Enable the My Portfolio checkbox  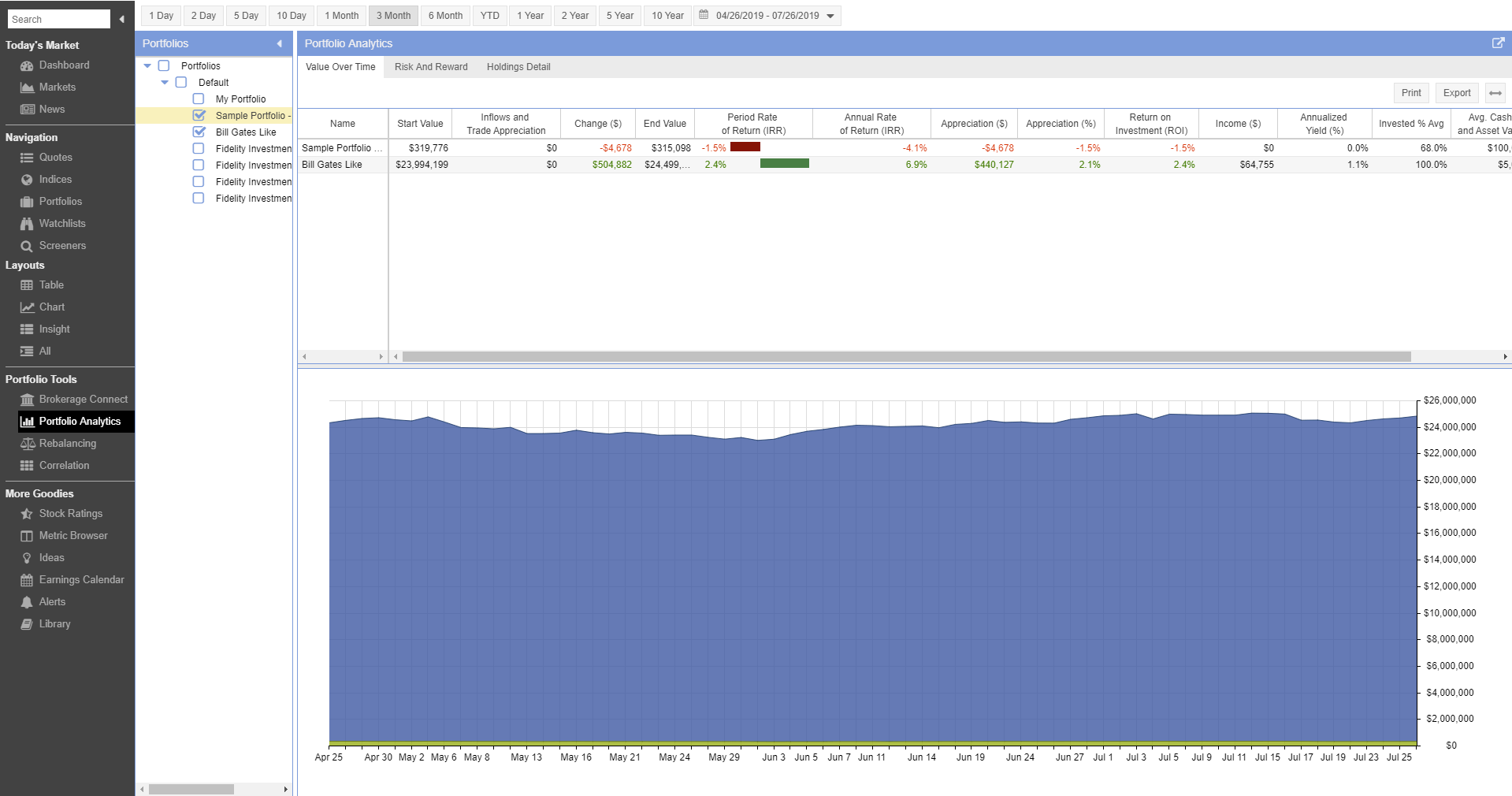coord(198,99)
